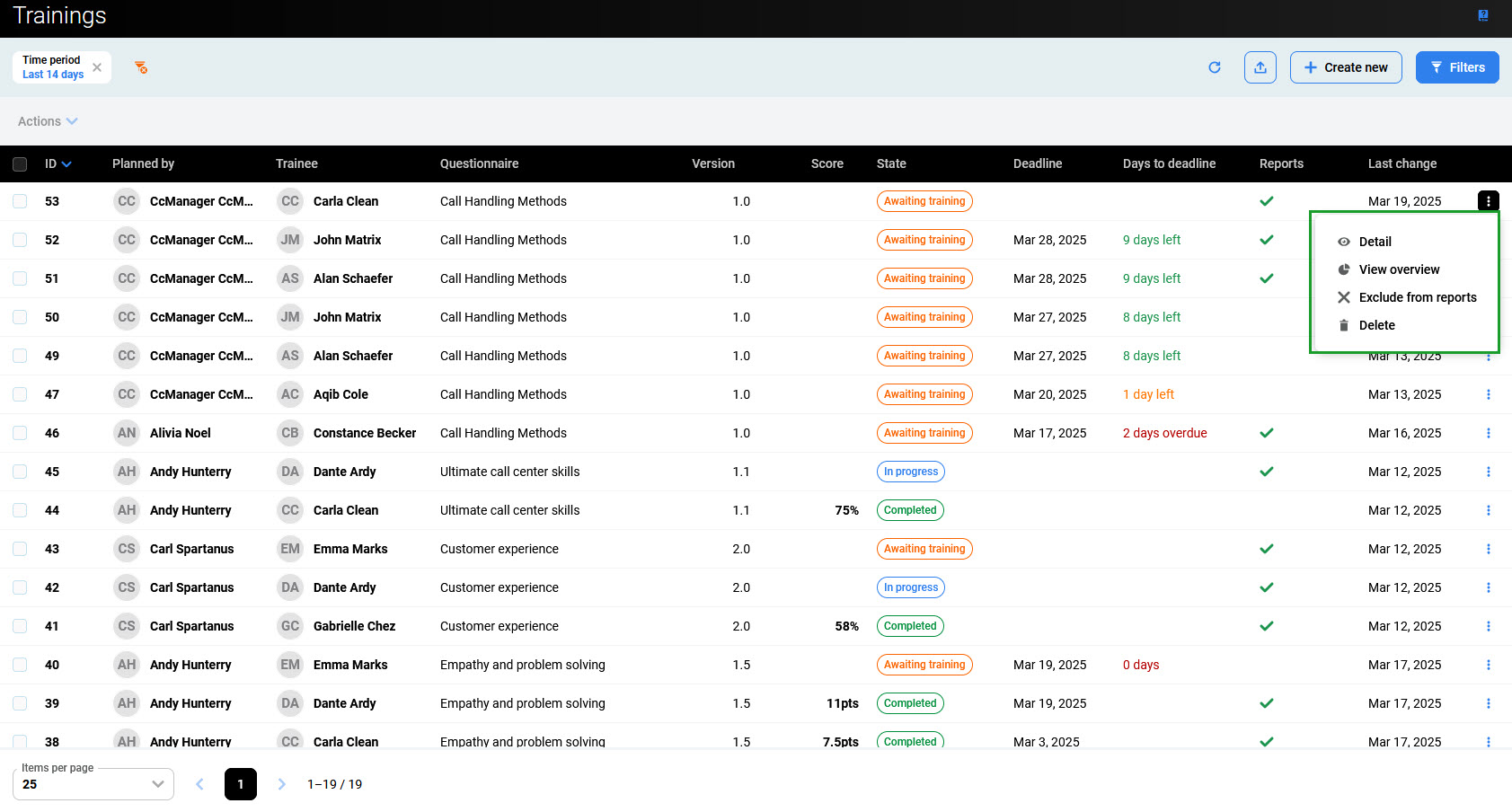Go to the previous page arrow
The image size is (1512, 812).
(x=199, y=784)
